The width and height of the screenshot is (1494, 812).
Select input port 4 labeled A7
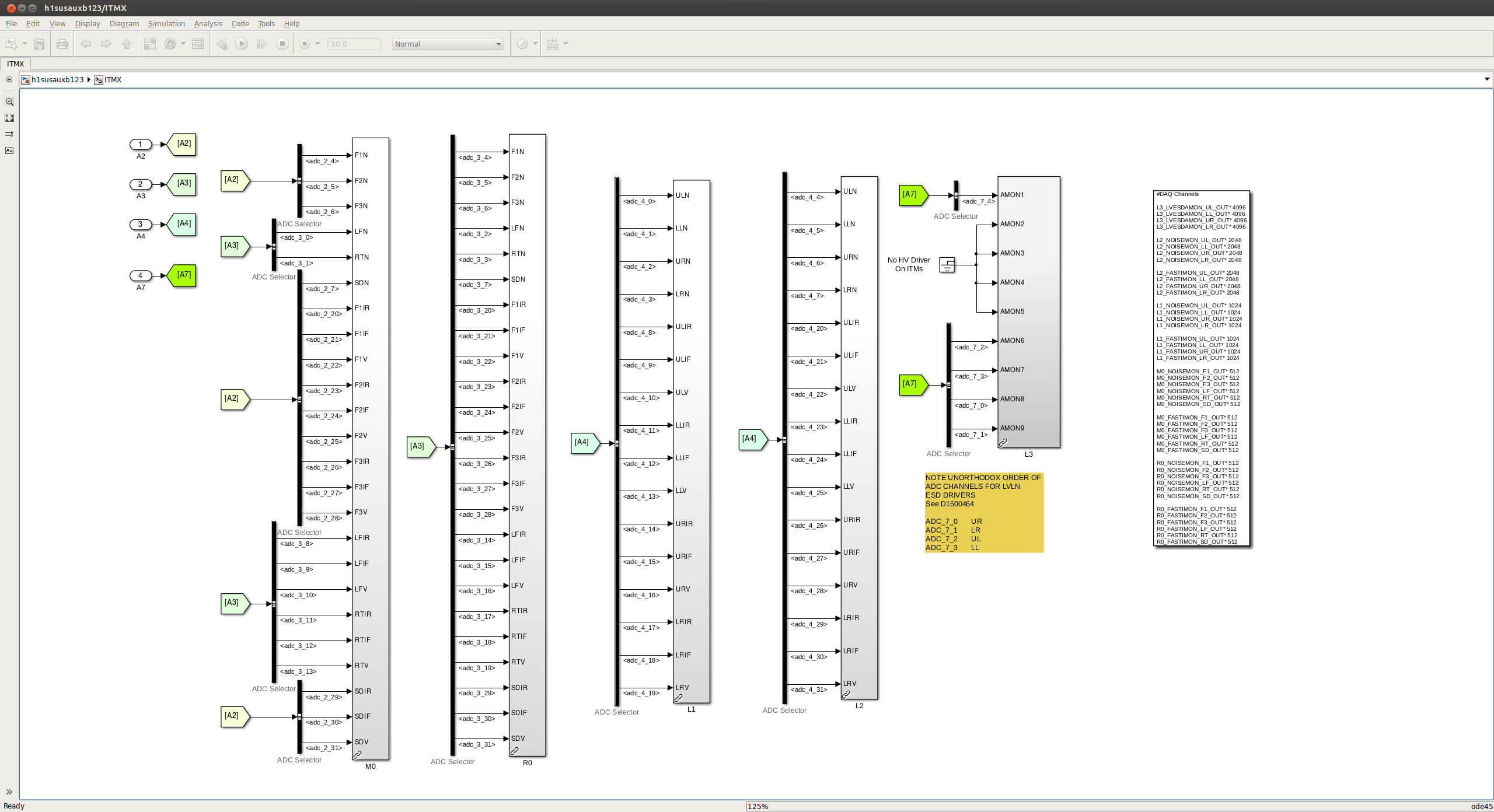(140, 275)
